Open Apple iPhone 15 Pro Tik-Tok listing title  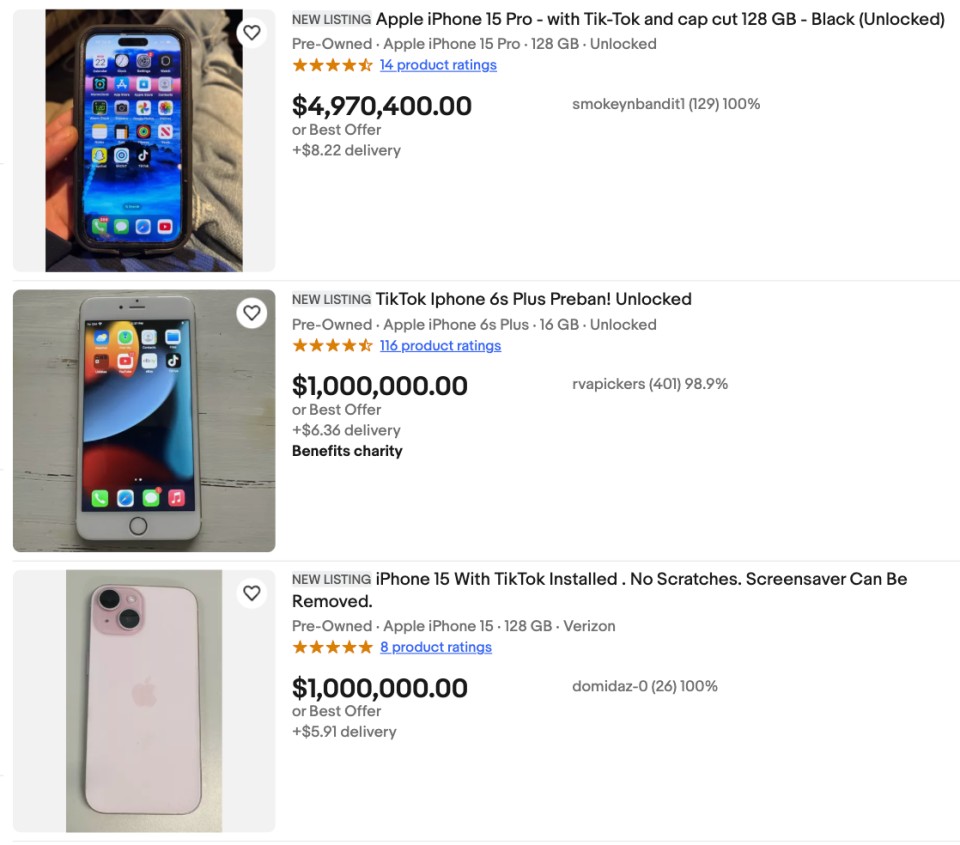(660, 19)
